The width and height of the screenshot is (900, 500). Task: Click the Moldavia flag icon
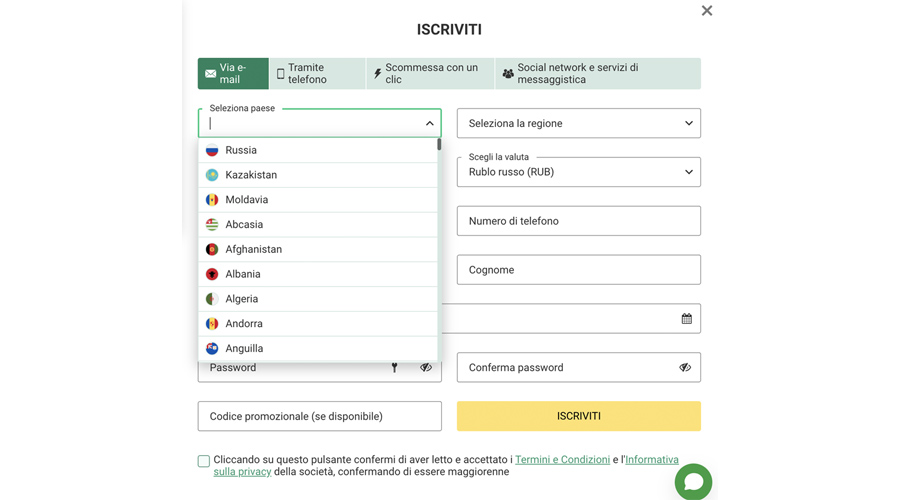tap(212, 200)
